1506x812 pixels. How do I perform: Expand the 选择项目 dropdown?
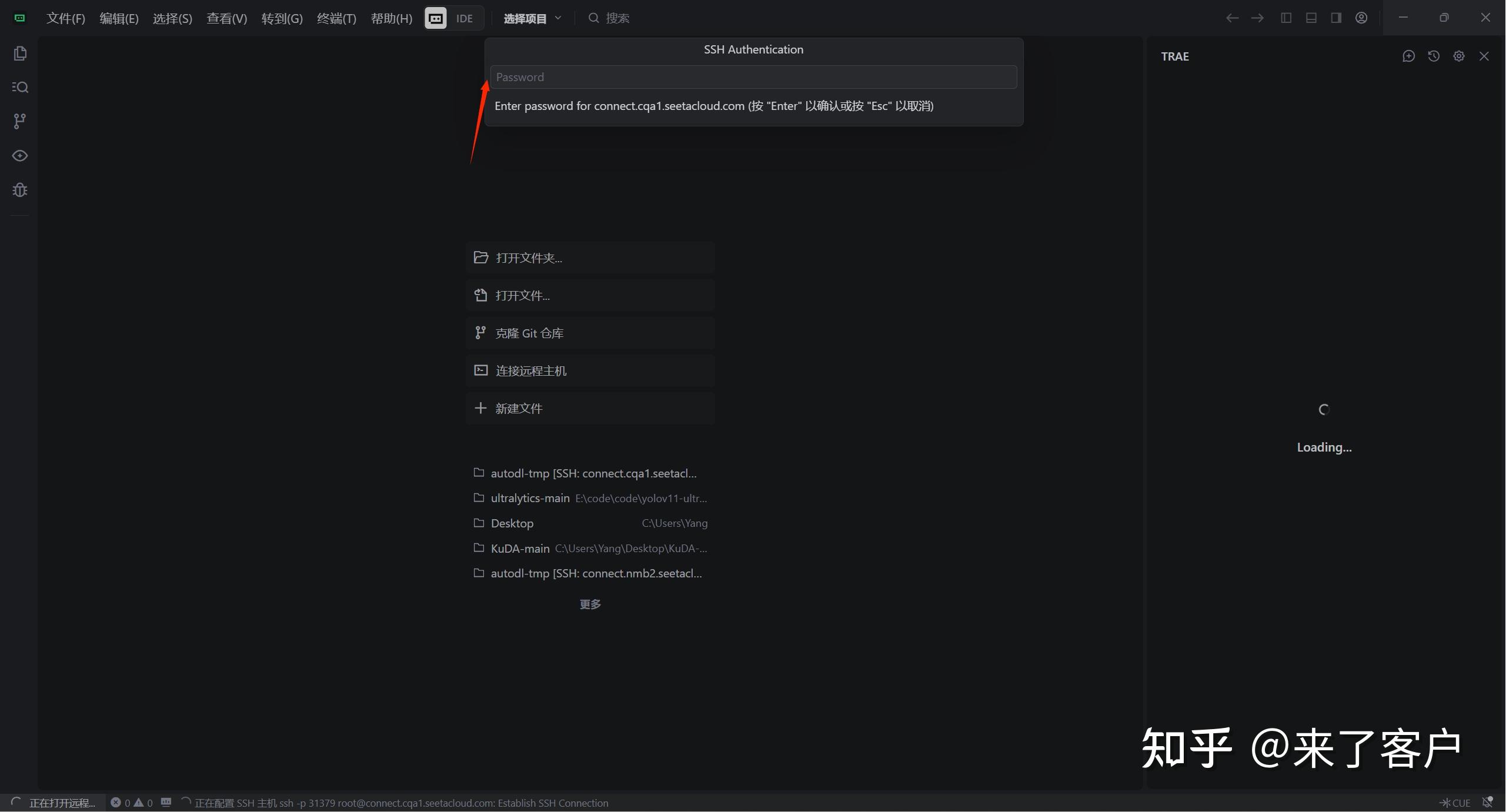(x=532, y=18)
